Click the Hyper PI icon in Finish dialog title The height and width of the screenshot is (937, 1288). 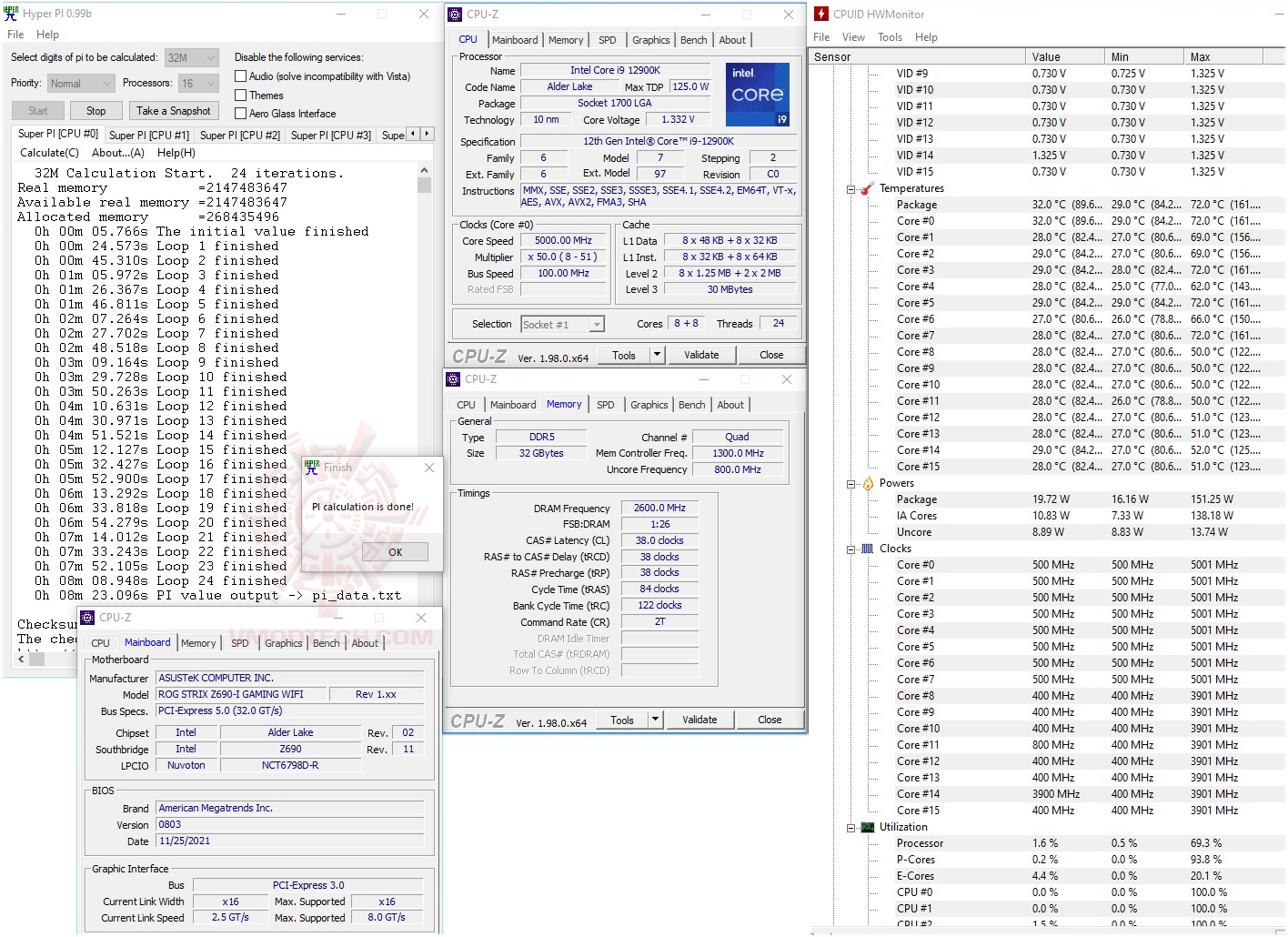tap(312, 468)
